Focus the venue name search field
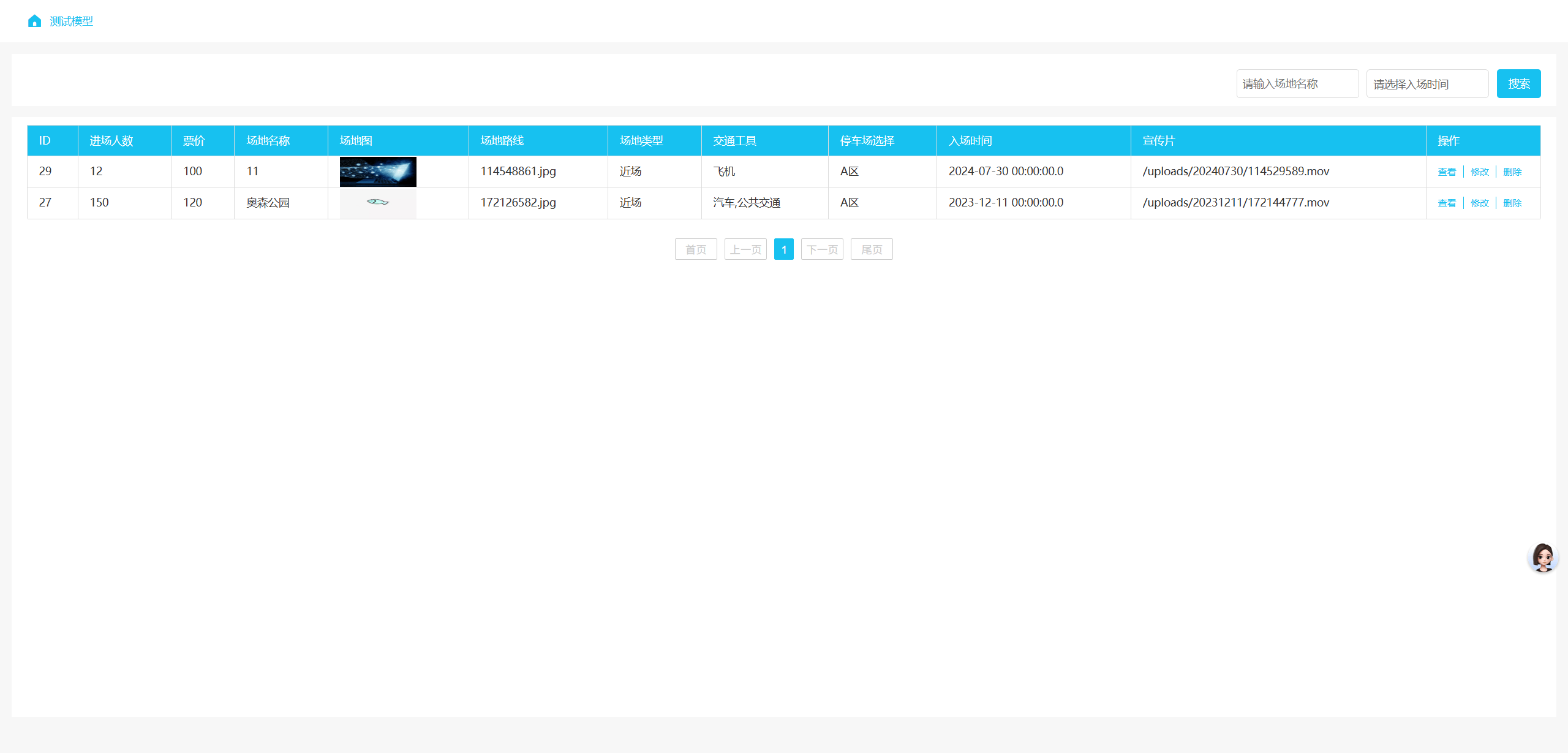 pos(1297,84)
